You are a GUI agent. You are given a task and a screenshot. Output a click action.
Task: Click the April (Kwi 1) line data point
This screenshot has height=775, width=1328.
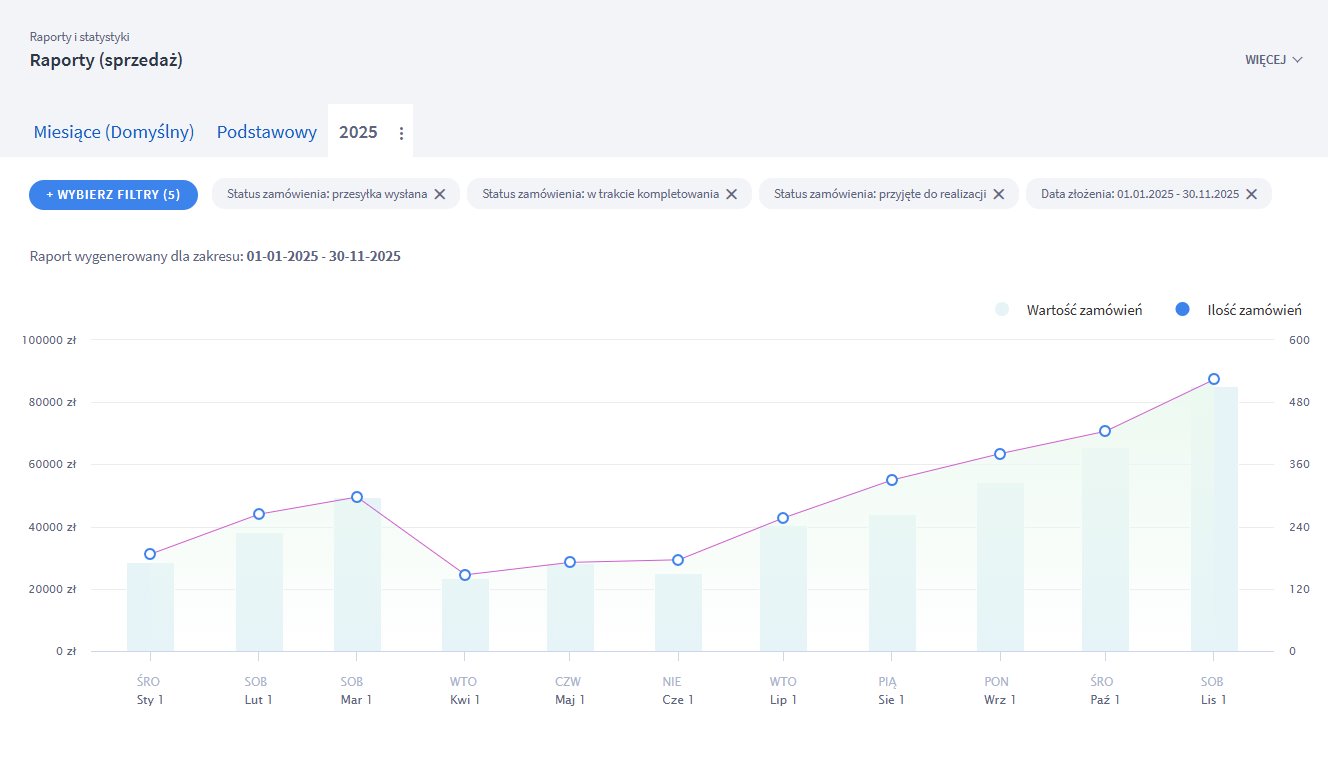pyautogui.click(x=465, y=575)
